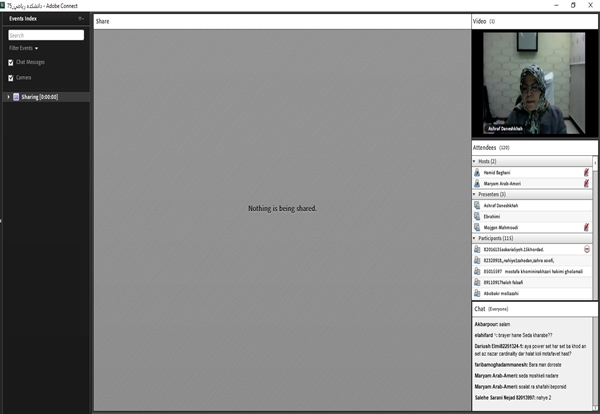Toggle the Camera filter checkbox
The image size is (600, 414).
pyautogui.click(x=11, y=77)
